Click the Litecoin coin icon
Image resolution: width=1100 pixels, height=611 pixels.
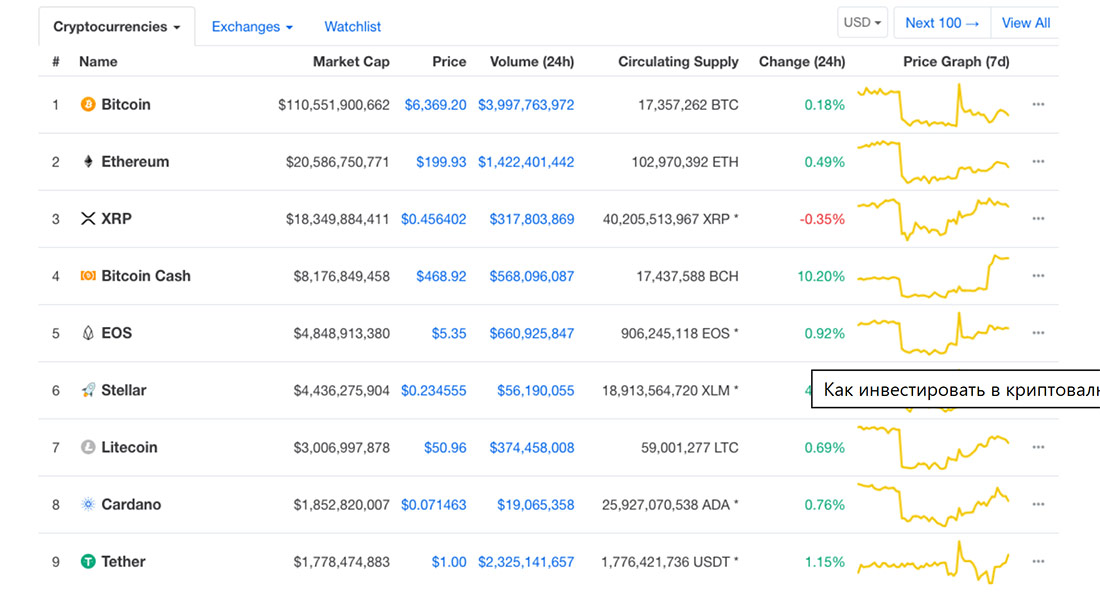[88, 447]
